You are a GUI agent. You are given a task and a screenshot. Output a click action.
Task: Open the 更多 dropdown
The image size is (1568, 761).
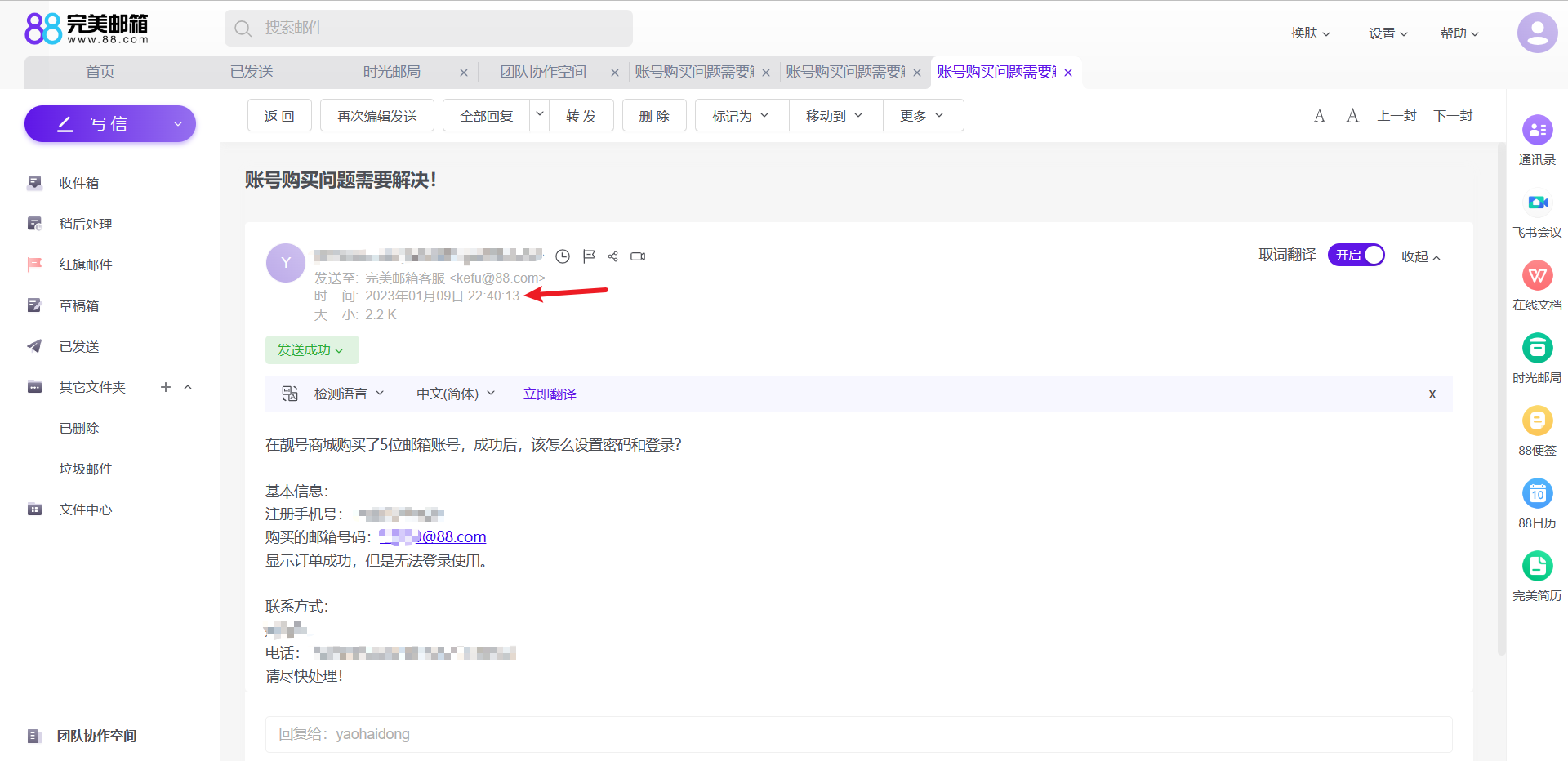coord(923,115)
